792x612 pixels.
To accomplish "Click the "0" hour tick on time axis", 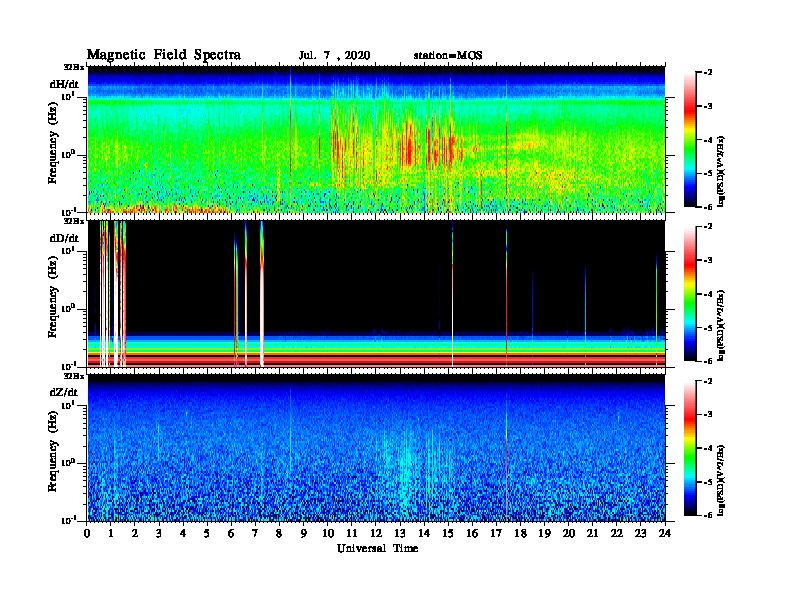I will [87, 533].
